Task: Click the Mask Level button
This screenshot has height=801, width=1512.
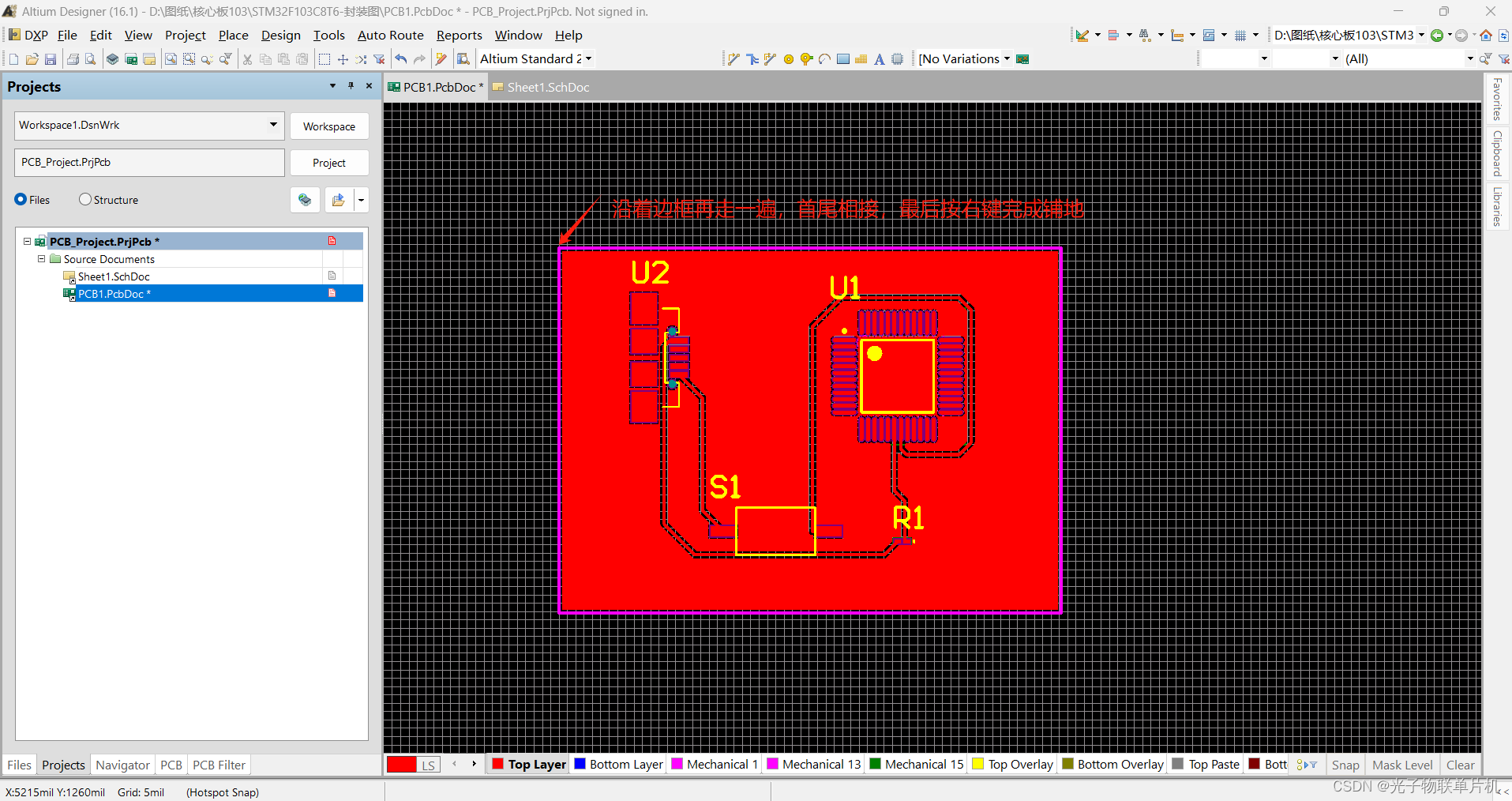Action: coord(1402,765)
